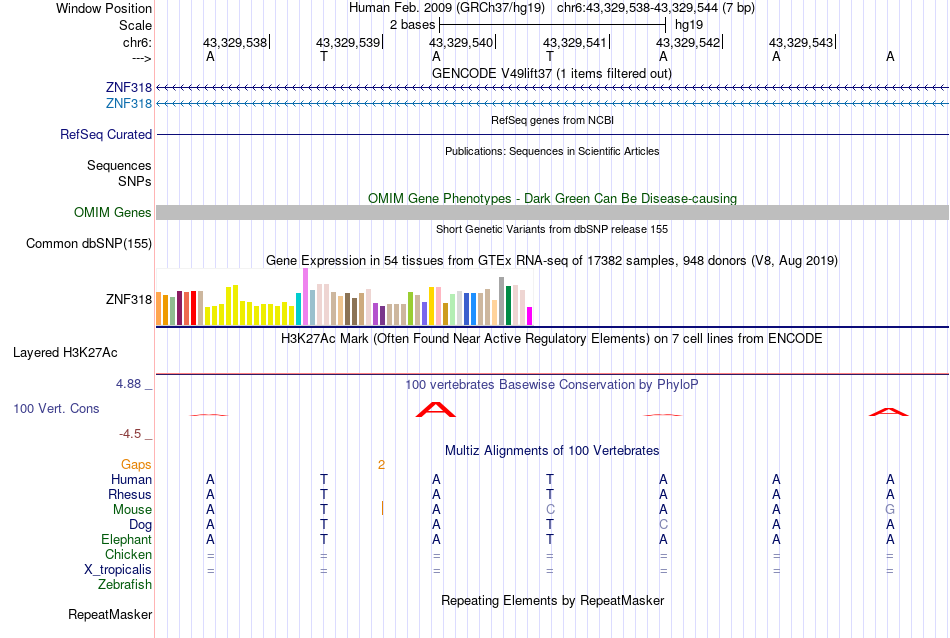Click the -4.5 PhyloP lower limit
The width and height of the screenshot is (950, 638).
coord(130,434)
